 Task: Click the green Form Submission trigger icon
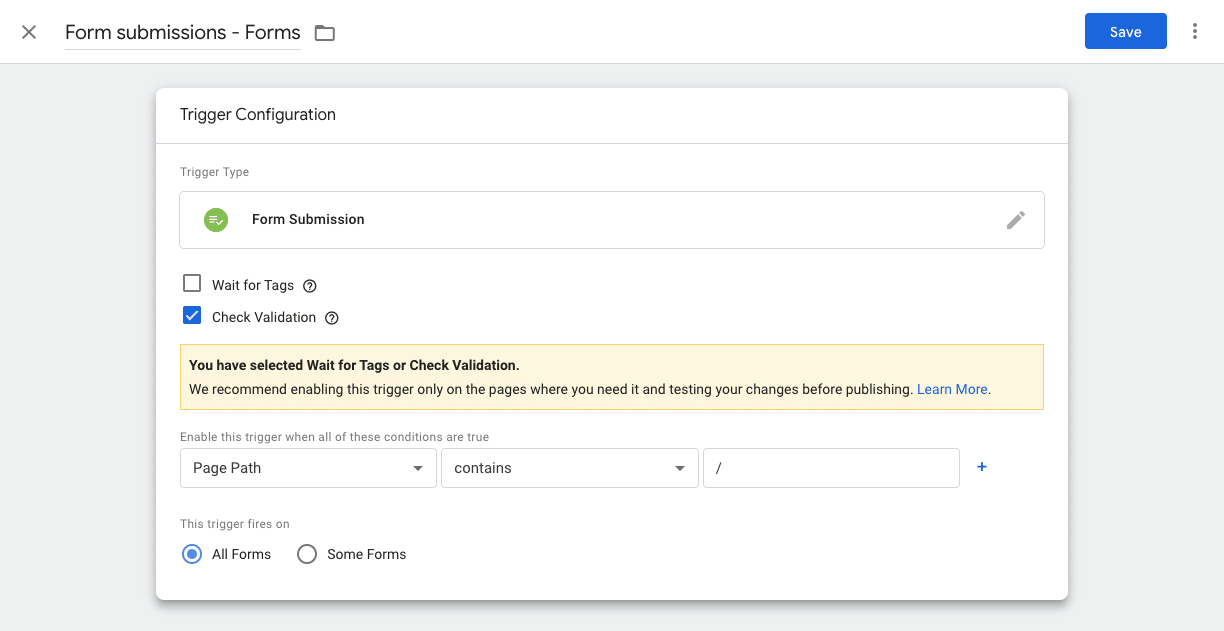(215, 220)
